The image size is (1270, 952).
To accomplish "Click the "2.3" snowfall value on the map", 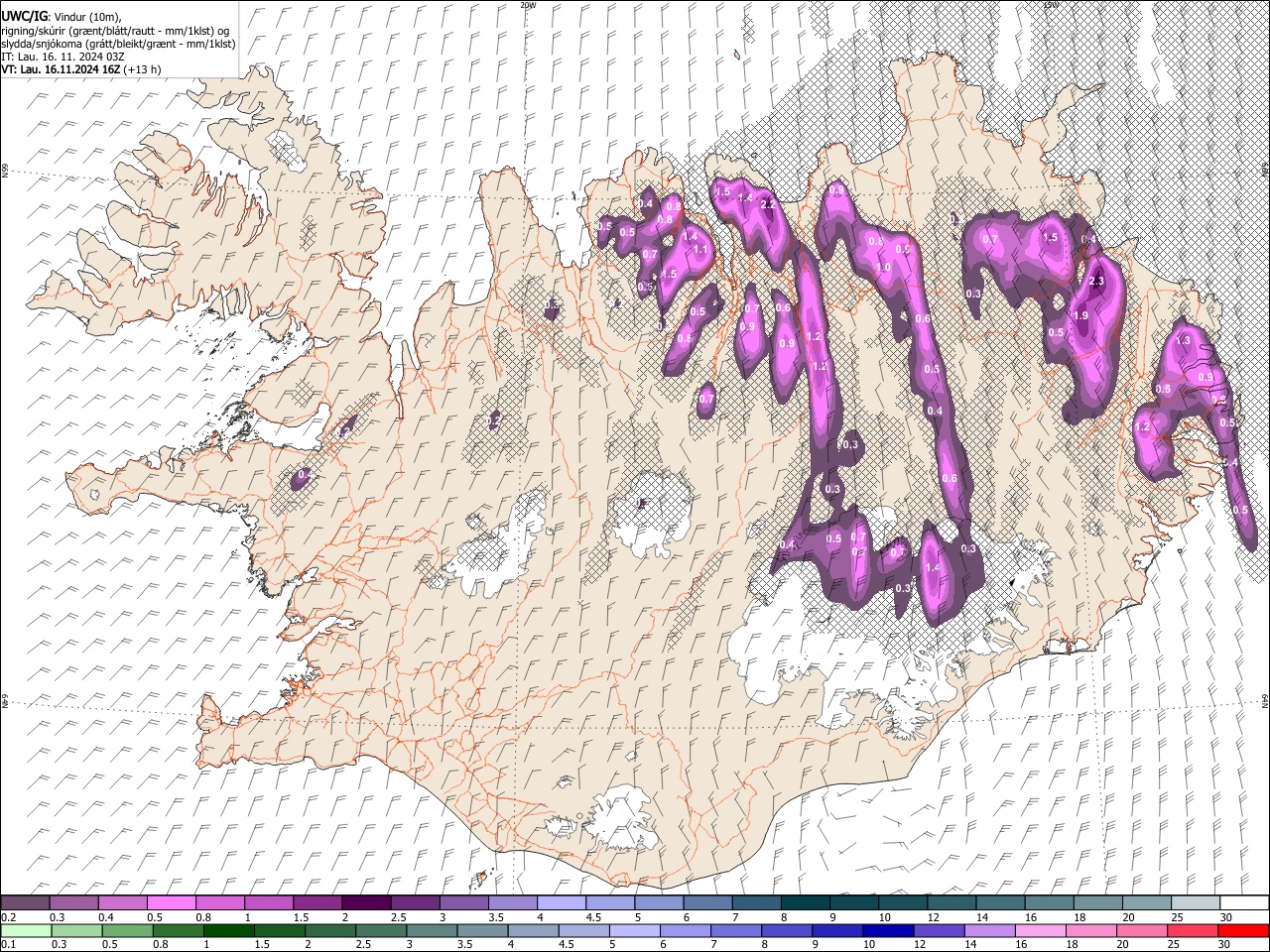I will (x=1096, y=282).
